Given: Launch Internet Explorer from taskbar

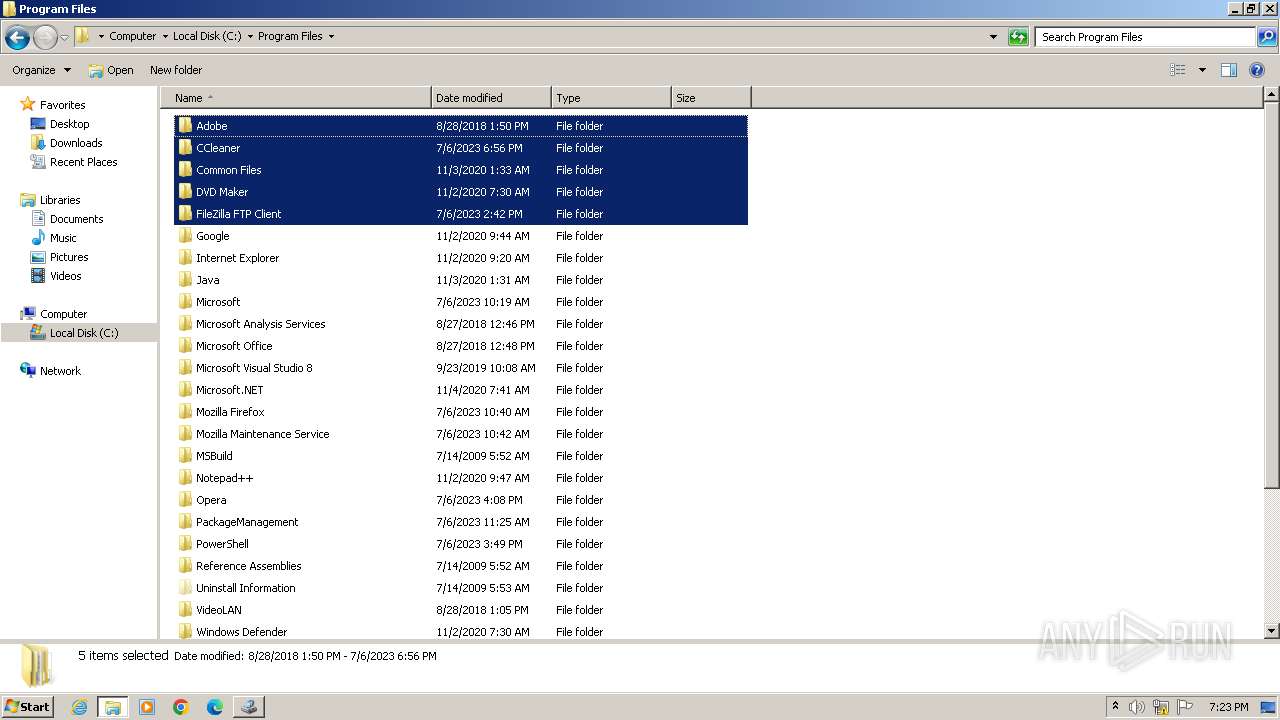Looking at the screenshot, I should pos(79,707).
